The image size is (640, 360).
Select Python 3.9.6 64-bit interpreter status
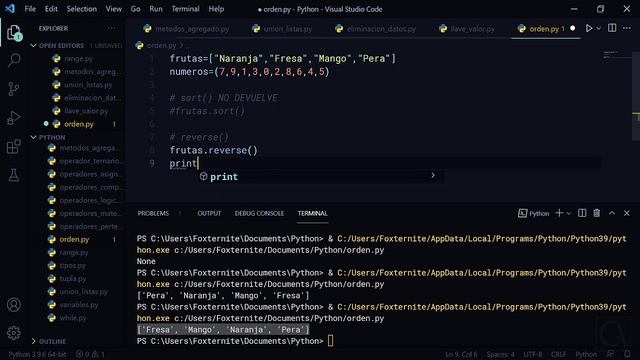tap(37, 354)
